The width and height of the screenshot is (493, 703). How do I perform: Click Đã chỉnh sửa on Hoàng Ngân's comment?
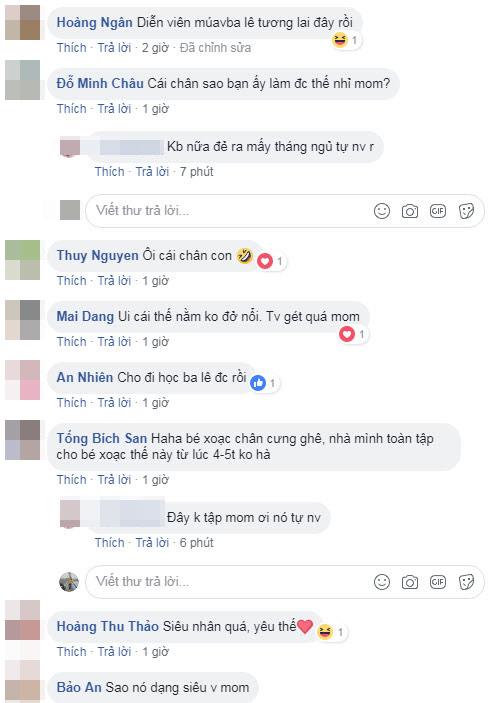[215, 48]
